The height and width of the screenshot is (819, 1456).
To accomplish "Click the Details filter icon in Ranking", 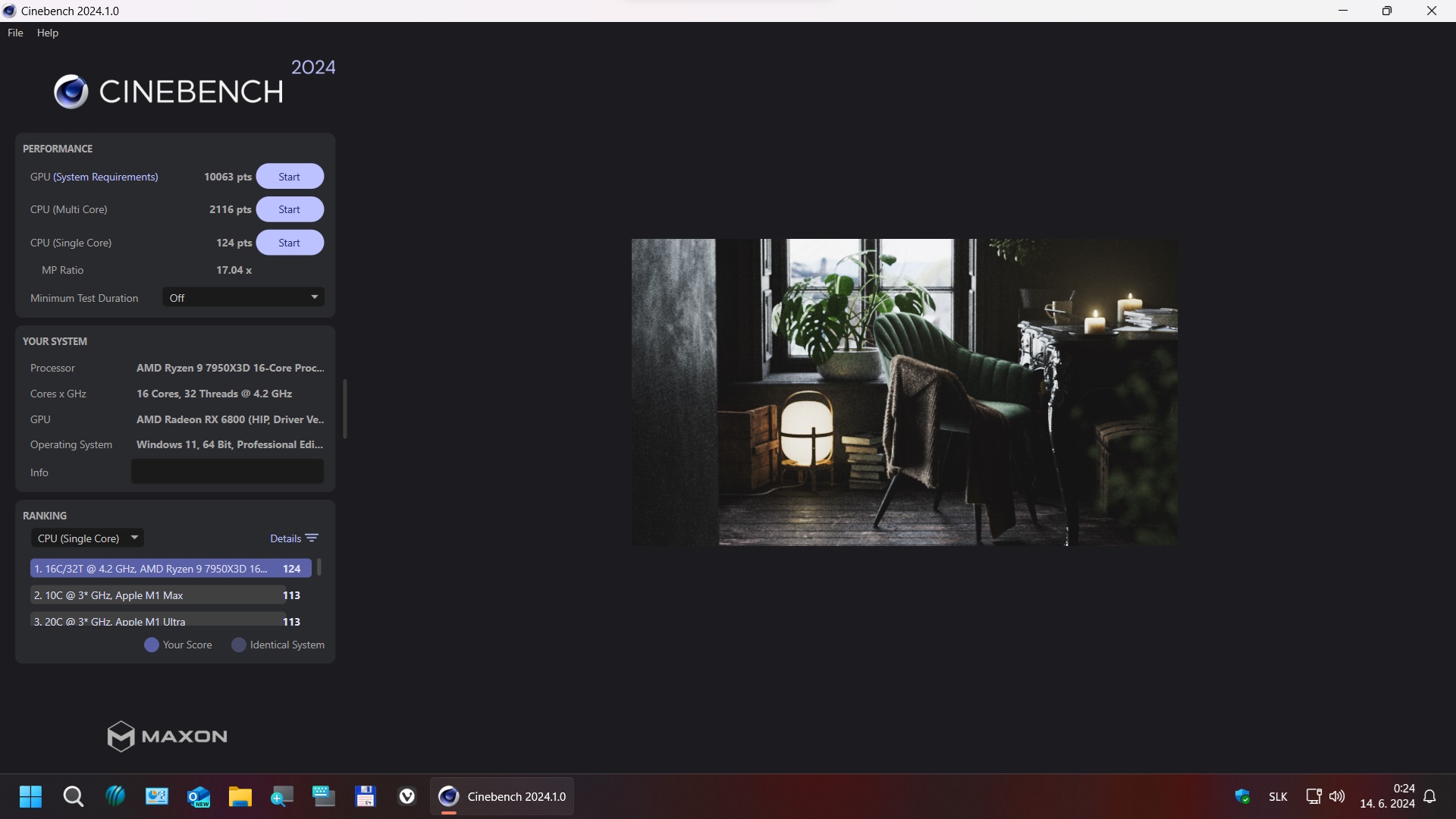I will click(312, 538).
